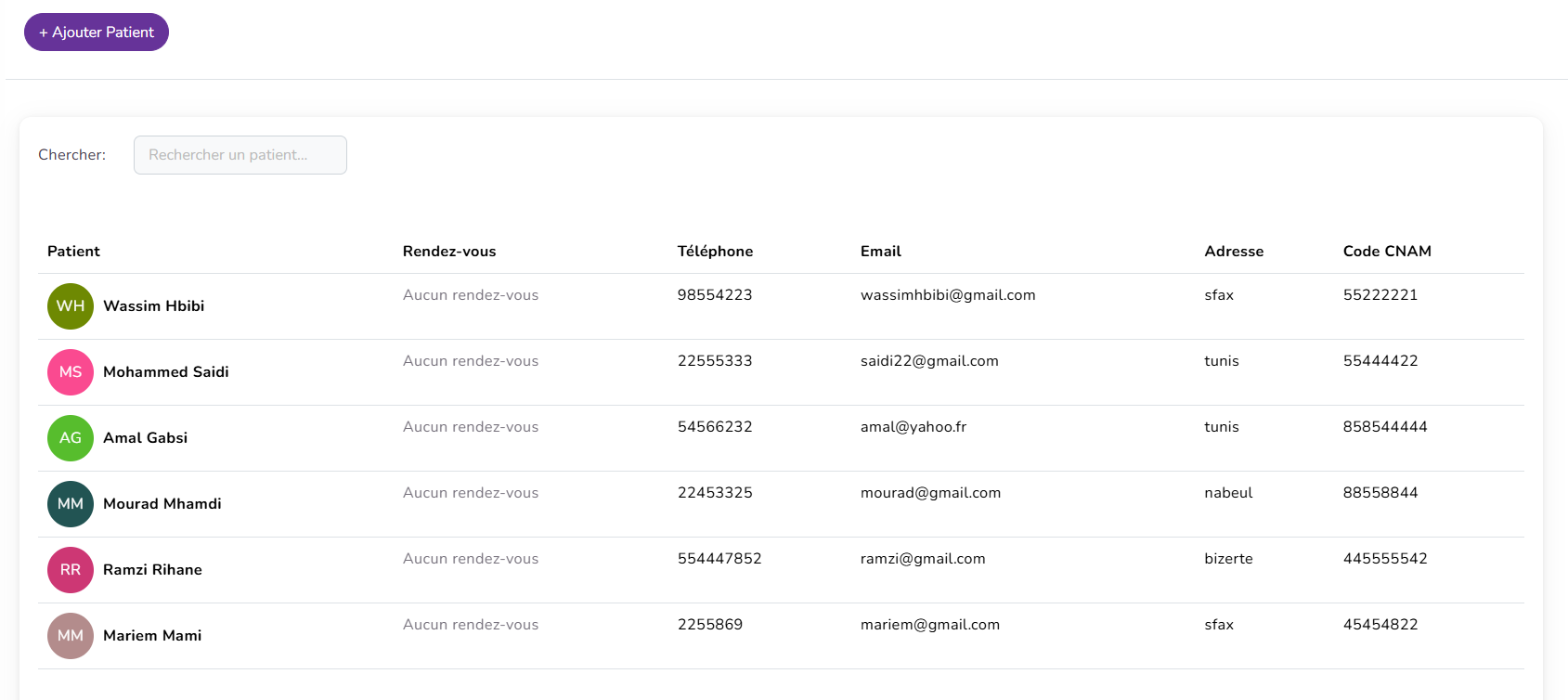The image size is (1568, 700).
Task: Focus the Rechercher un patient search field
Action: click(x=240, y=155)
